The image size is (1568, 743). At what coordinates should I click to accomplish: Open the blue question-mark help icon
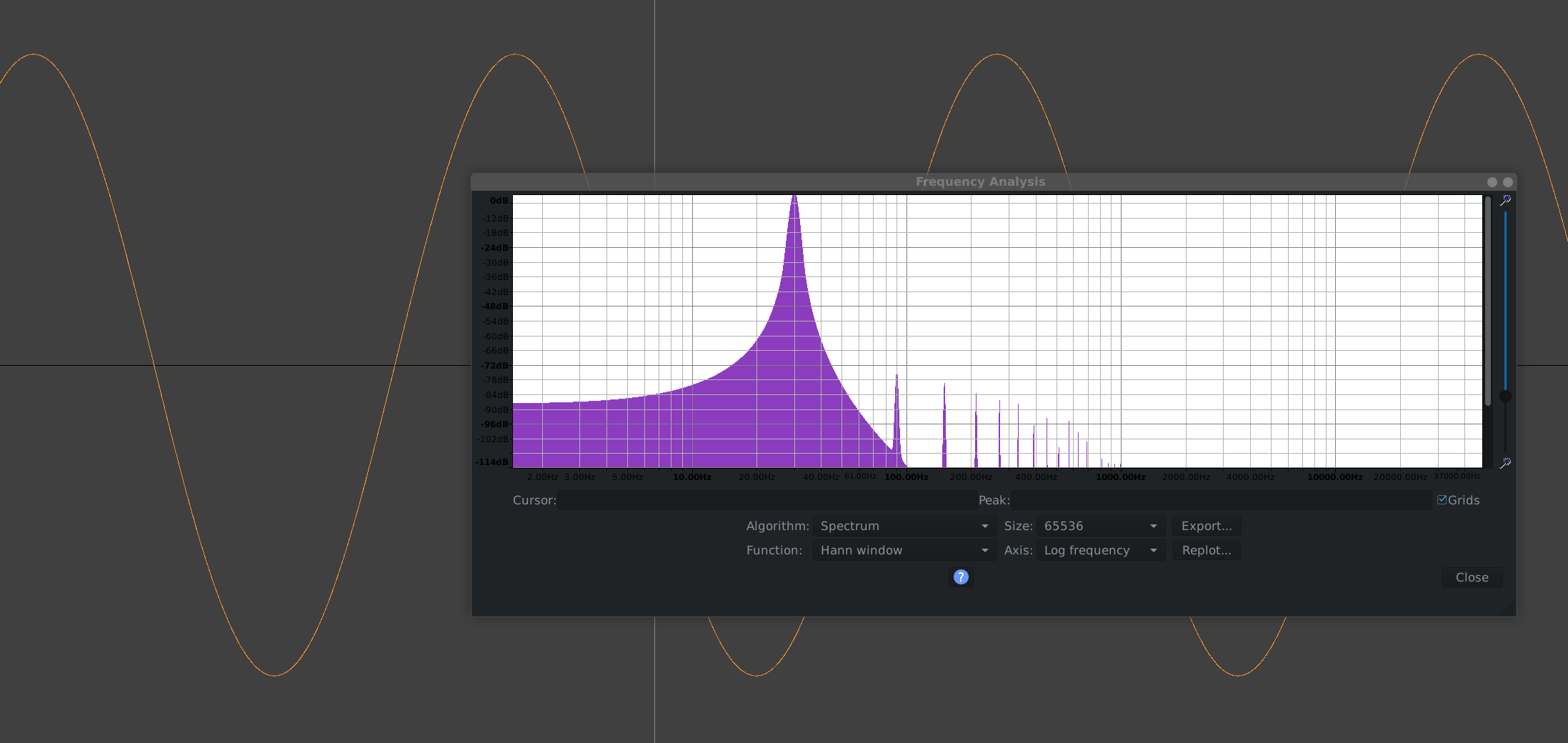click(x=961, y=577)
